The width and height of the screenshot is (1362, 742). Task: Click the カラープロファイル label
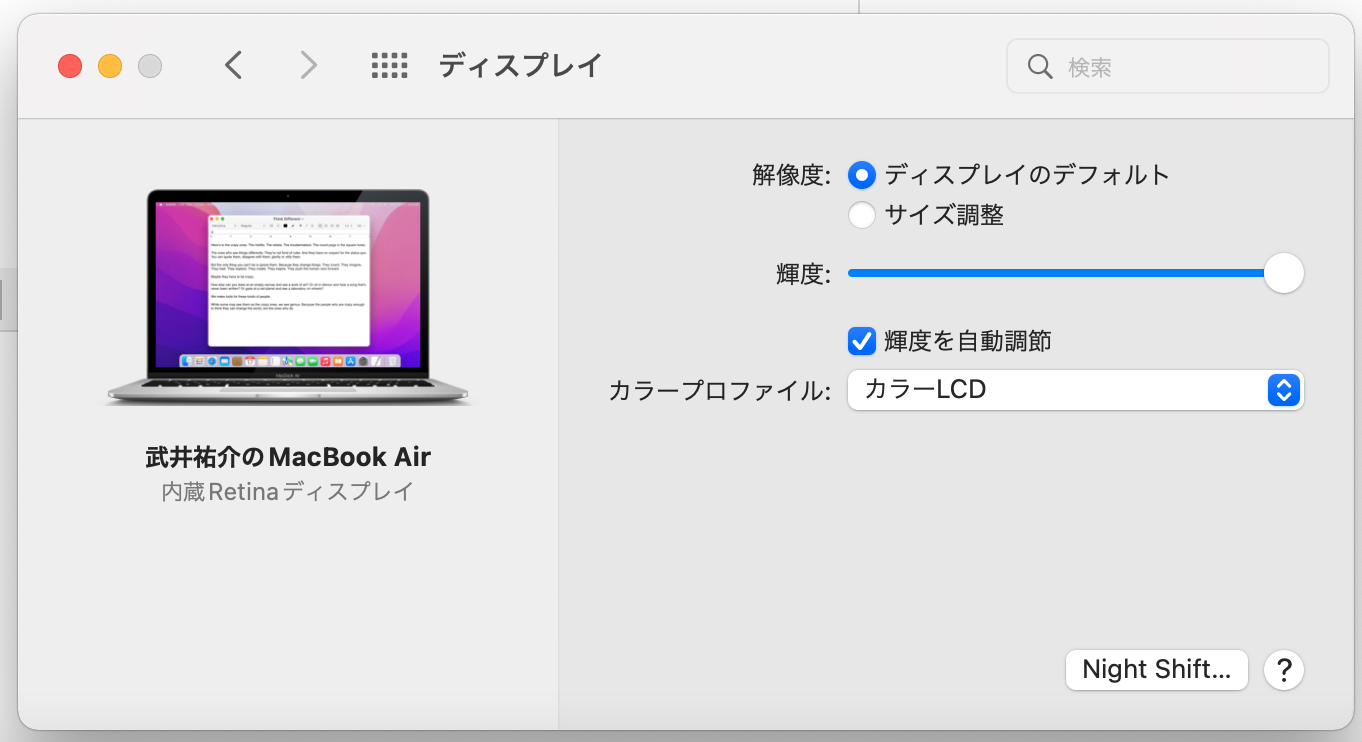pyautogui.click(x=720, y=390)
